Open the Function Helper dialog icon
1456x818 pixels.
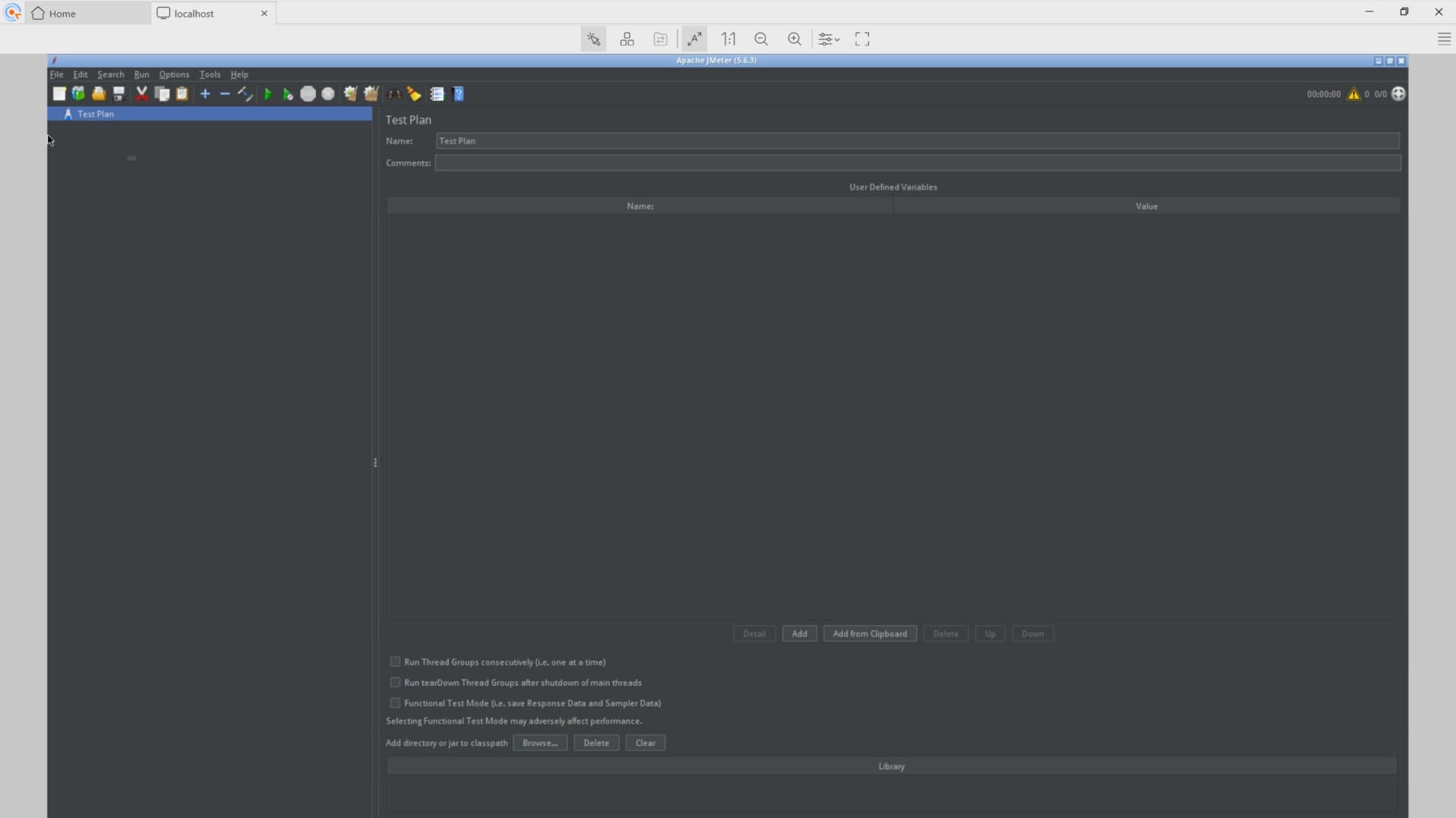(x=437, y=93)
